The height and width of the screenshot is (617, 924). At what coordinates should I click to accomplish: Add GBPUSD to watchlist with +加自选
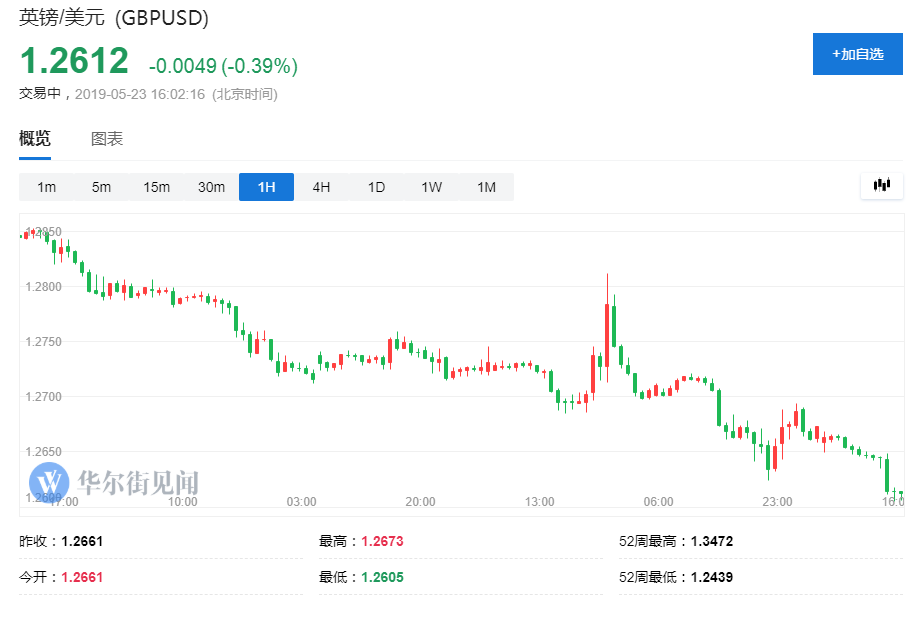click(857, 54)
